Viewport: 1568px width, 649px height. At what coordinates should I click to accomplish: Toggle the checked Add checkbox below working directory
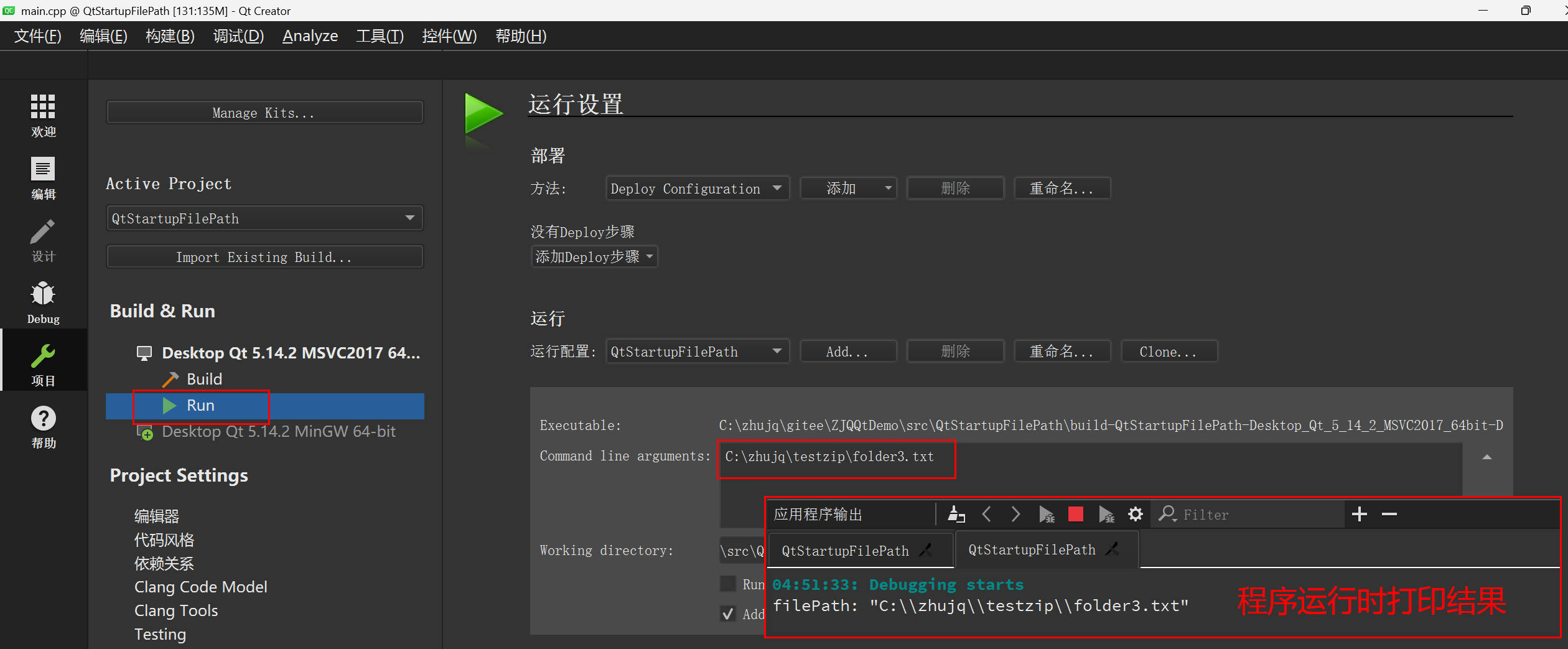click(727, 614)
